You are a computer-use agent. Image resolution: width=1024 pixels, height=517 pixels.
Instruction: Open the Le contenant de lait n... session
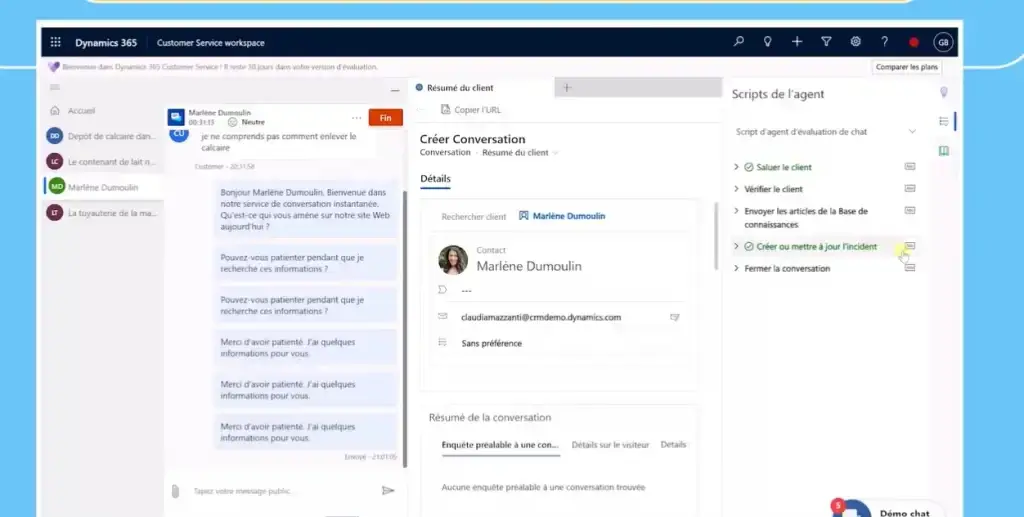[103, 161]
